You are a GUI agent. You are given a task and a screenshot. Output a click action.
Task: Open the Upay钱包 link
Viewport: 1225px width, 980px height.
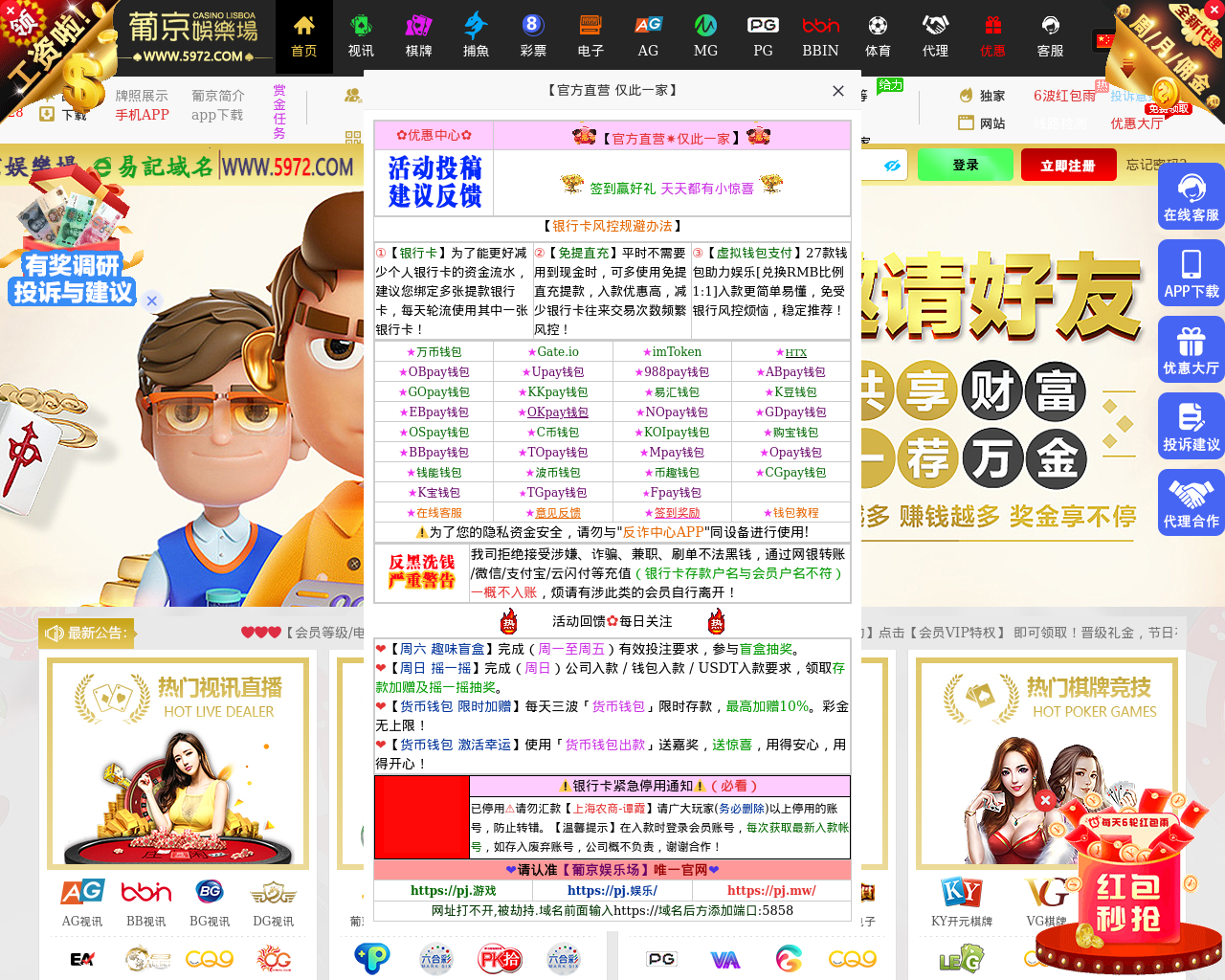pyautogui.click(x=553, y=372)
